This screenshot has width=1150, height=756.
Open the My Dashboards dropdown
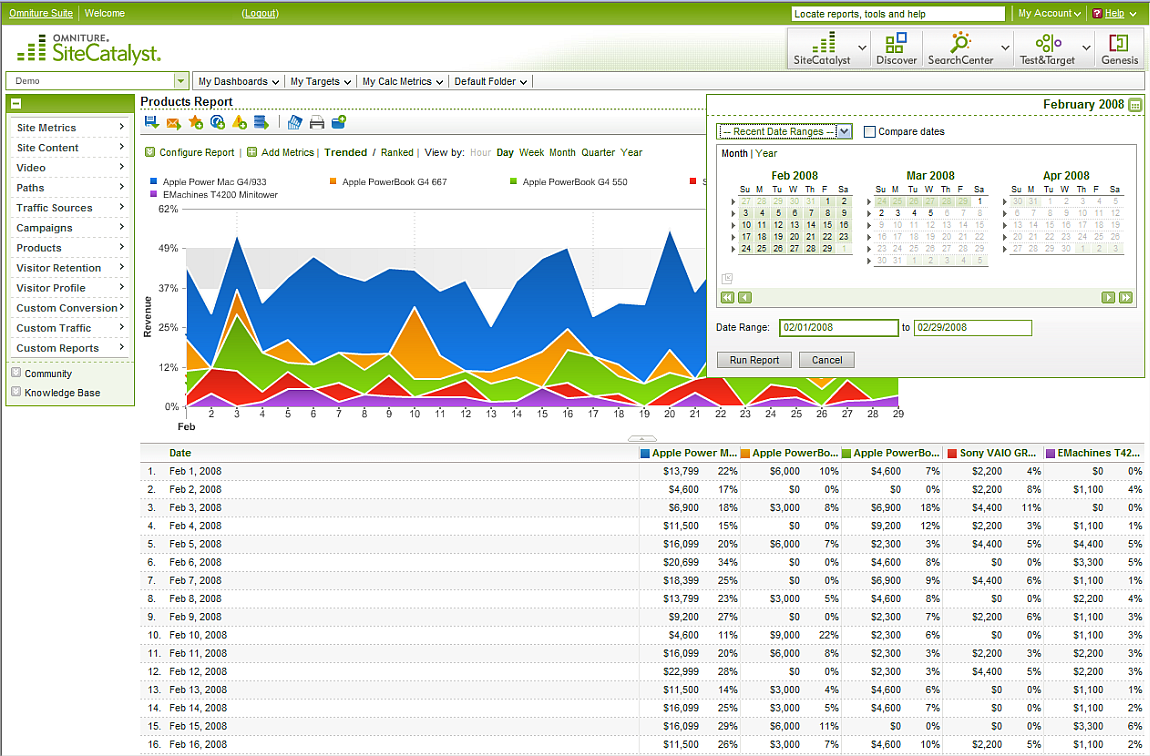pos(237,81)
